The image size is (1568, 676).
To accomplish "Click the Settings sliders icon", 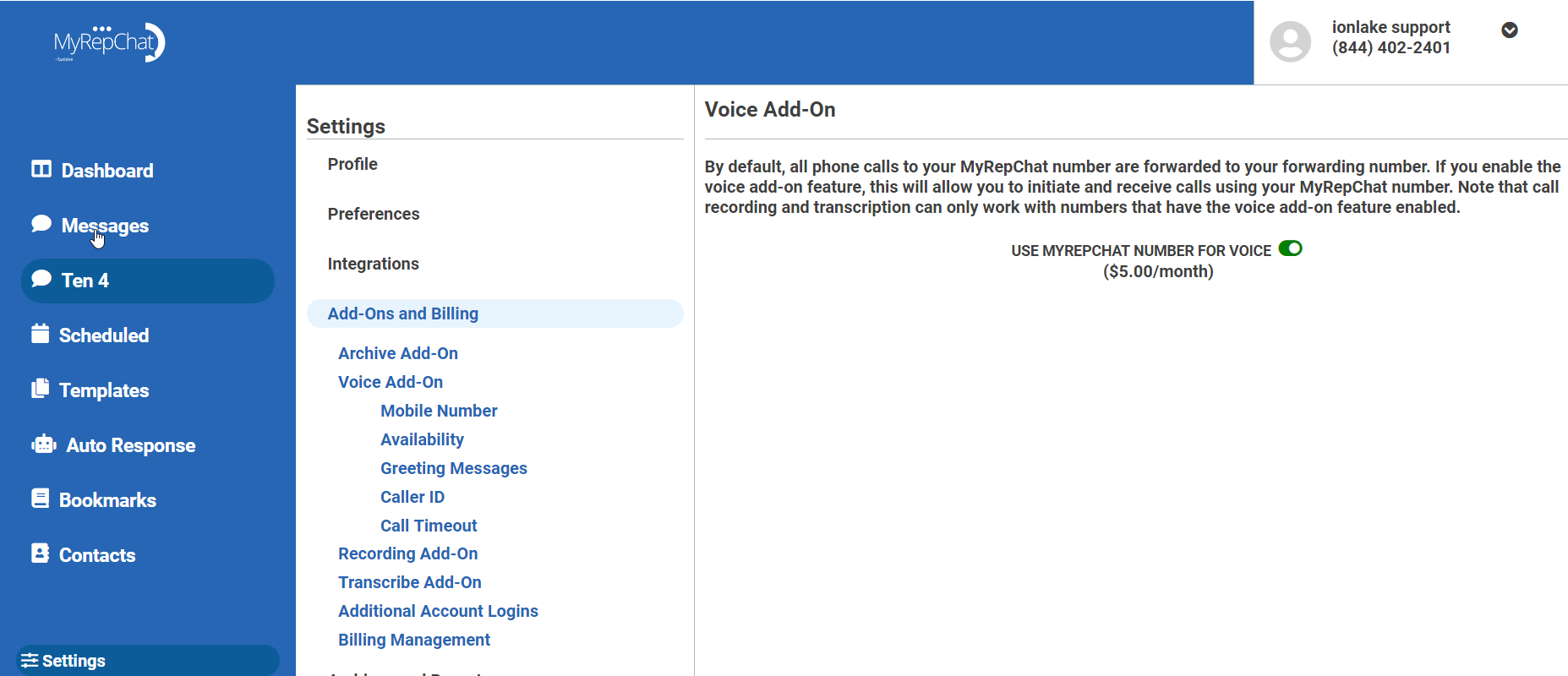I will click(30, 661).
